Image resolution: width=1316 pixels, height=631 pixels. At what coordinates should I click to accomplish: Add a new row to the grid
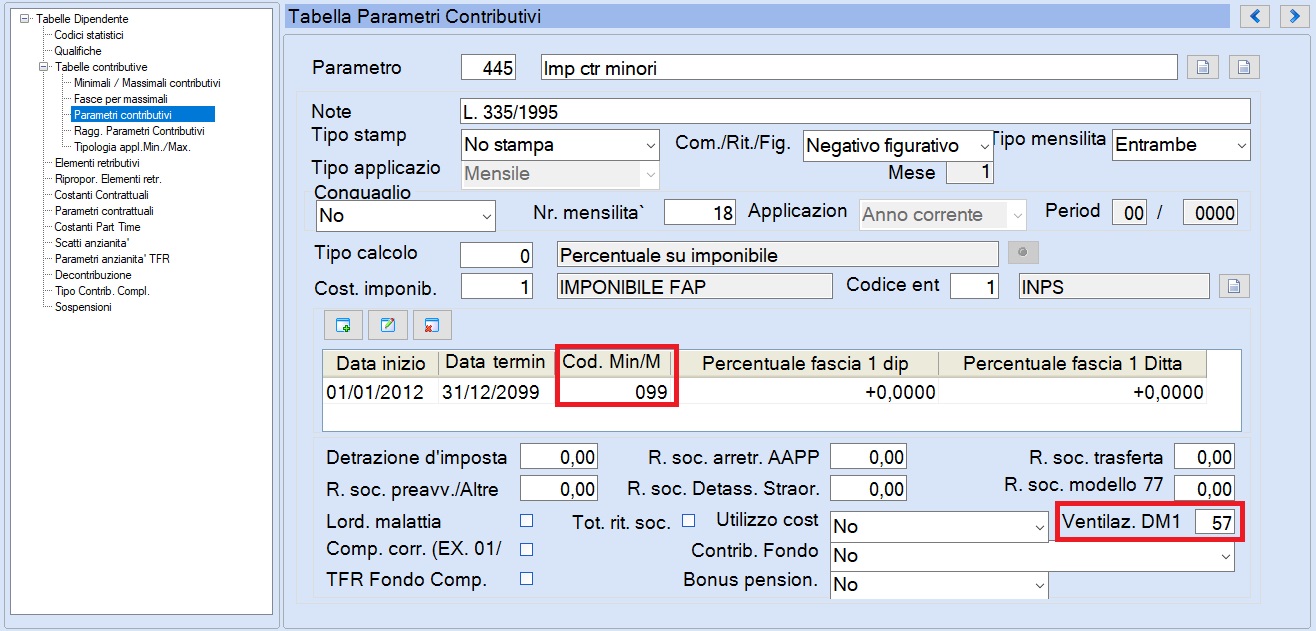[x=343, y=325]
